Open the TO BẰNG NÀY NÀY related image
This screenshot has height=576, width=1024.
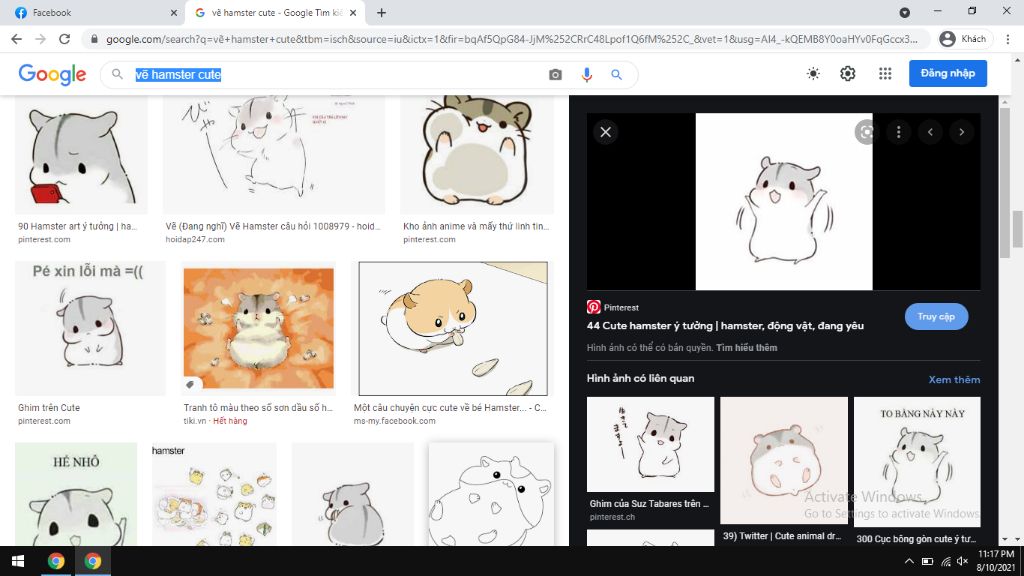917,460
